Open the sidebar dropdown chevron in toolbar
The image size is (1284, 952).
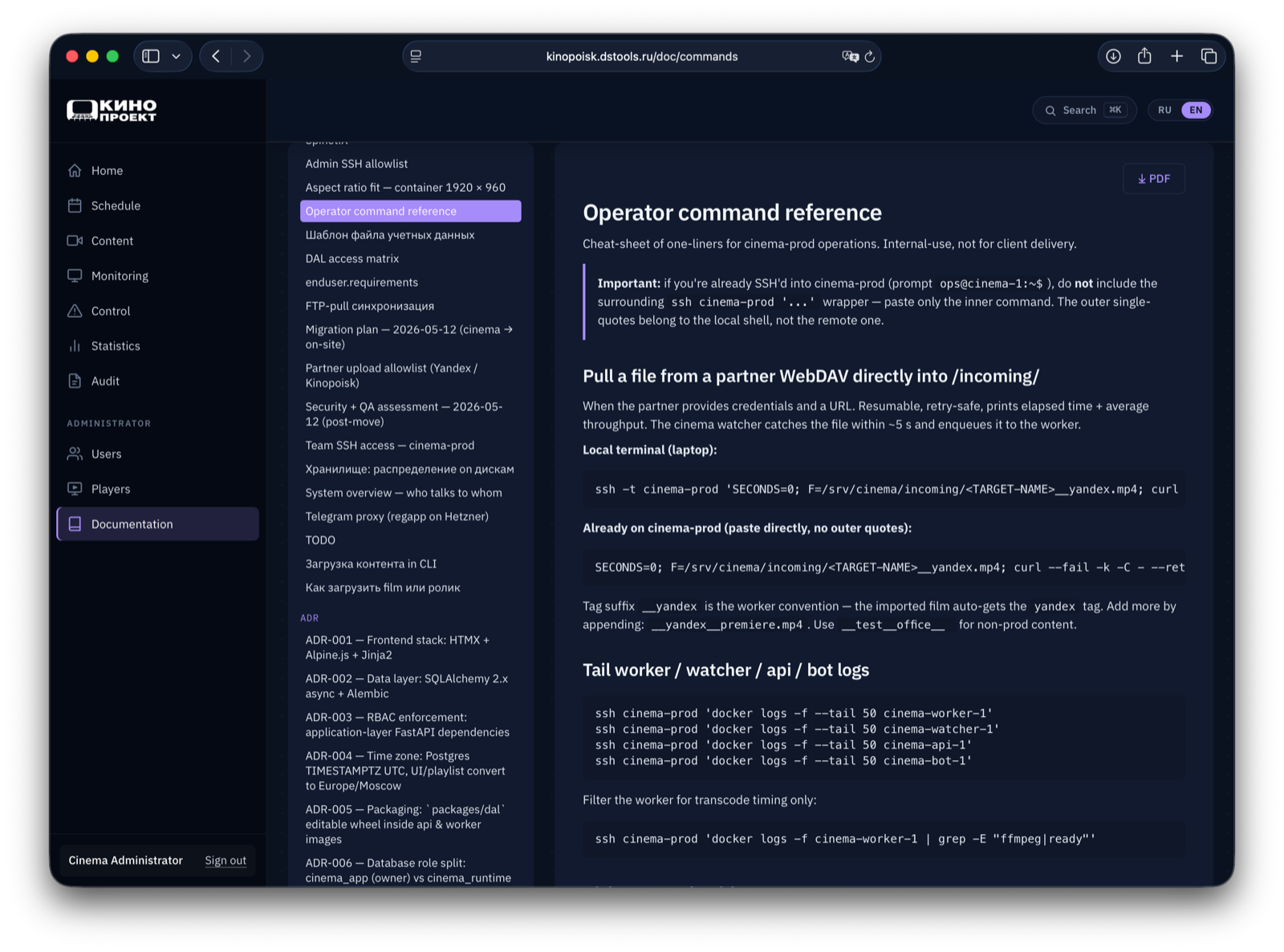point(177,56)
